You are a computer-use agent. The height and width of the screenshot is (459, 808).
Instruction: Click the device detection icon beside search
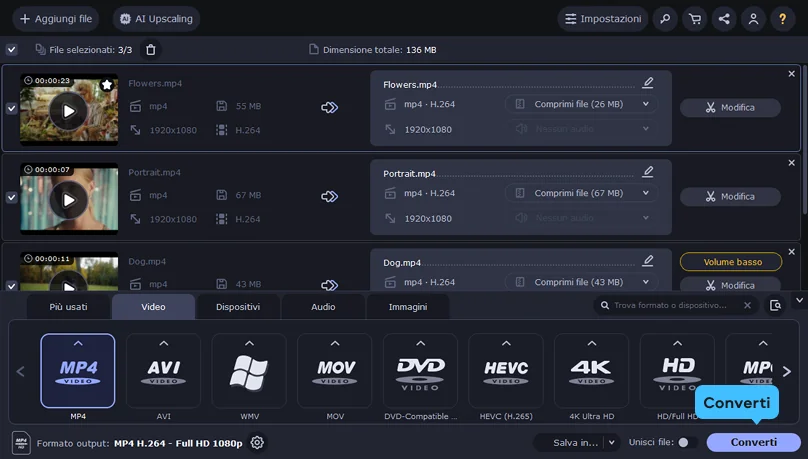coord(776,305)
